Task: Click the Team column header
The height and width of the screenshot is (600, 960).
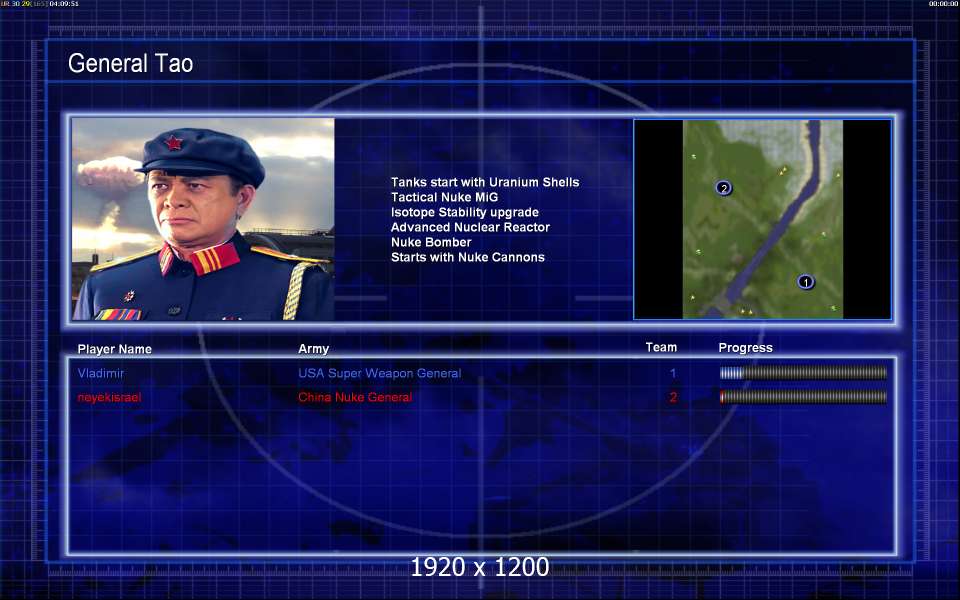Action: pyautogui.click(x=661, y=348)
